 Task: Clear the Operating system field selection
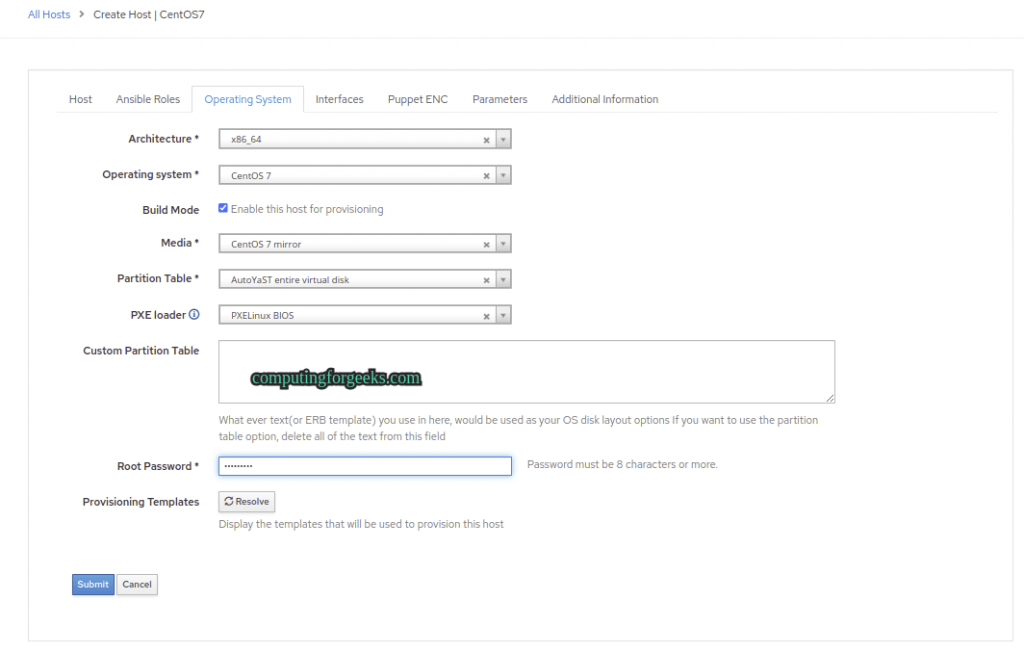point(486,174)
